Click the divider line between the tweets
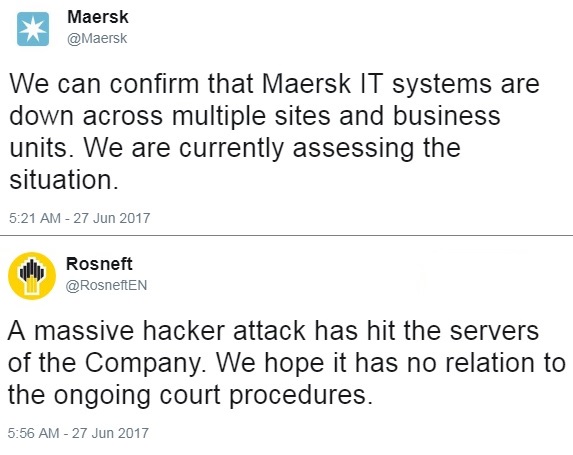This screenshot has width=573, height=455. click(286, 235)
